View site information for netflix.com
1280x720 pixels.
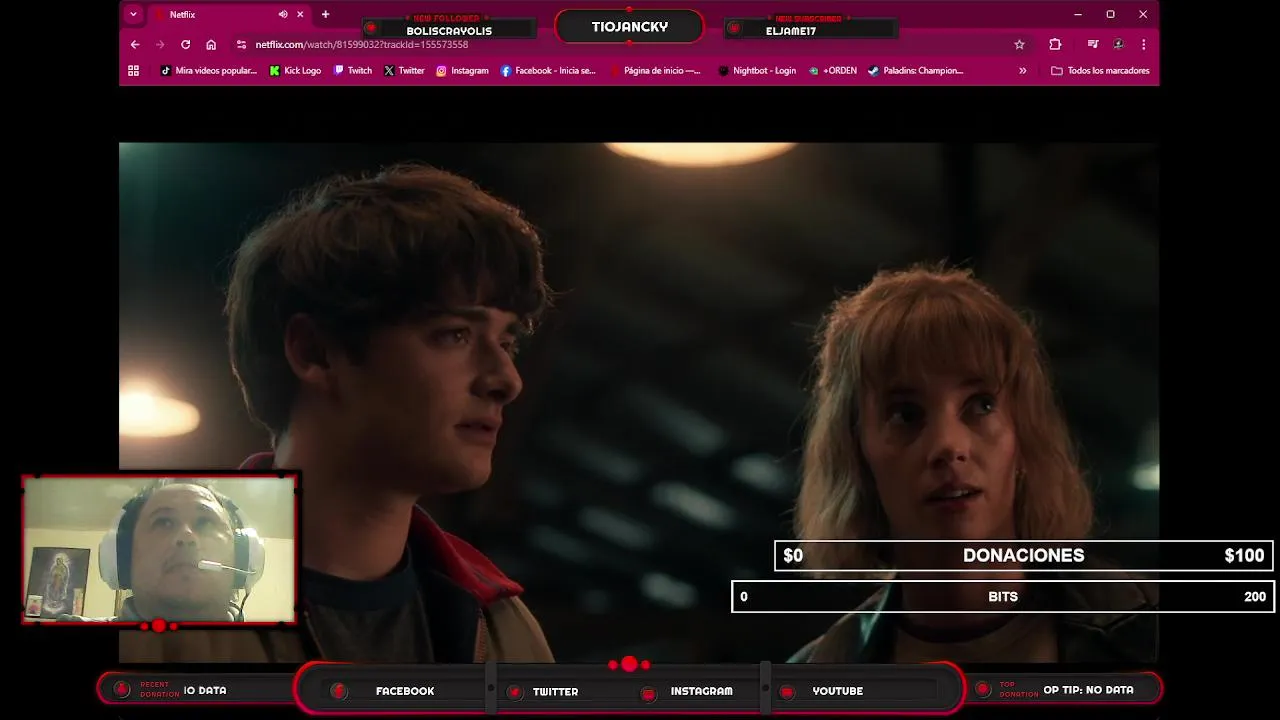(x=241, y=45)
